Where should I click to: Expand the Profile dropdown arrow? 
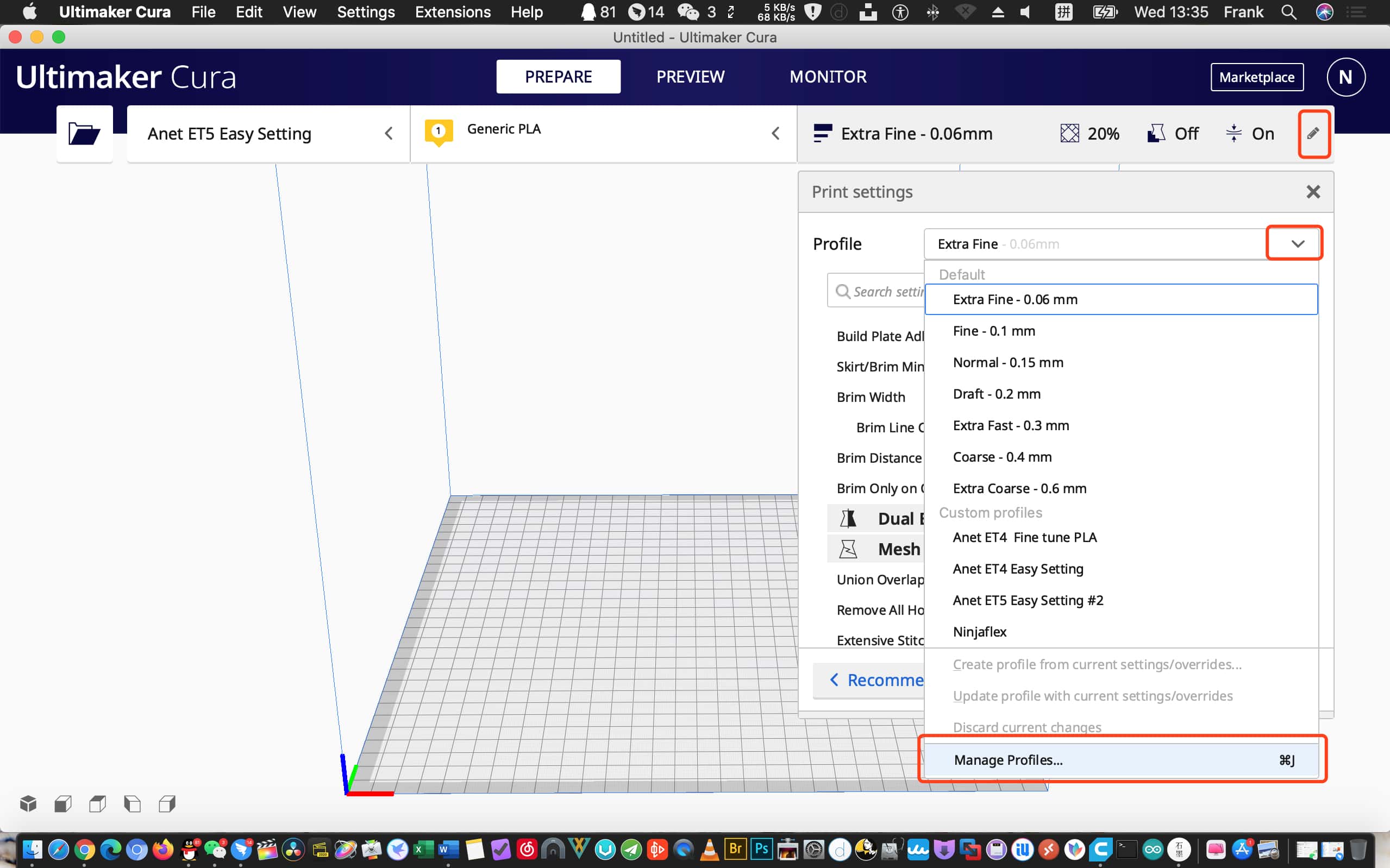(x=1297, y=244)
